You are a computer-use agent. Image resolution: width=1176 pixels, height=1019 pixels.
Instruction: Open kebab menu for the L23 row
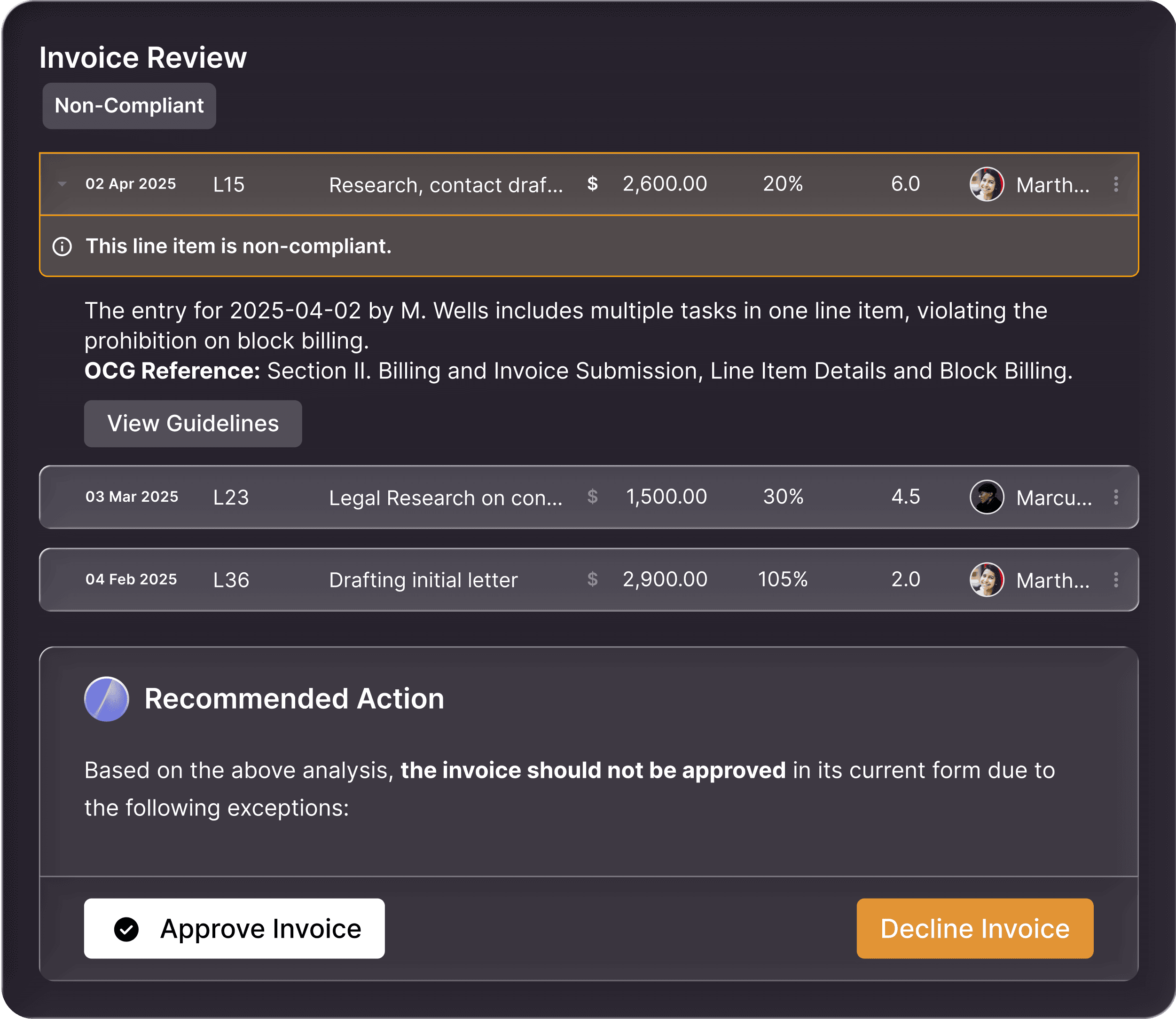pyautogui.click(x=1116, y=497)
